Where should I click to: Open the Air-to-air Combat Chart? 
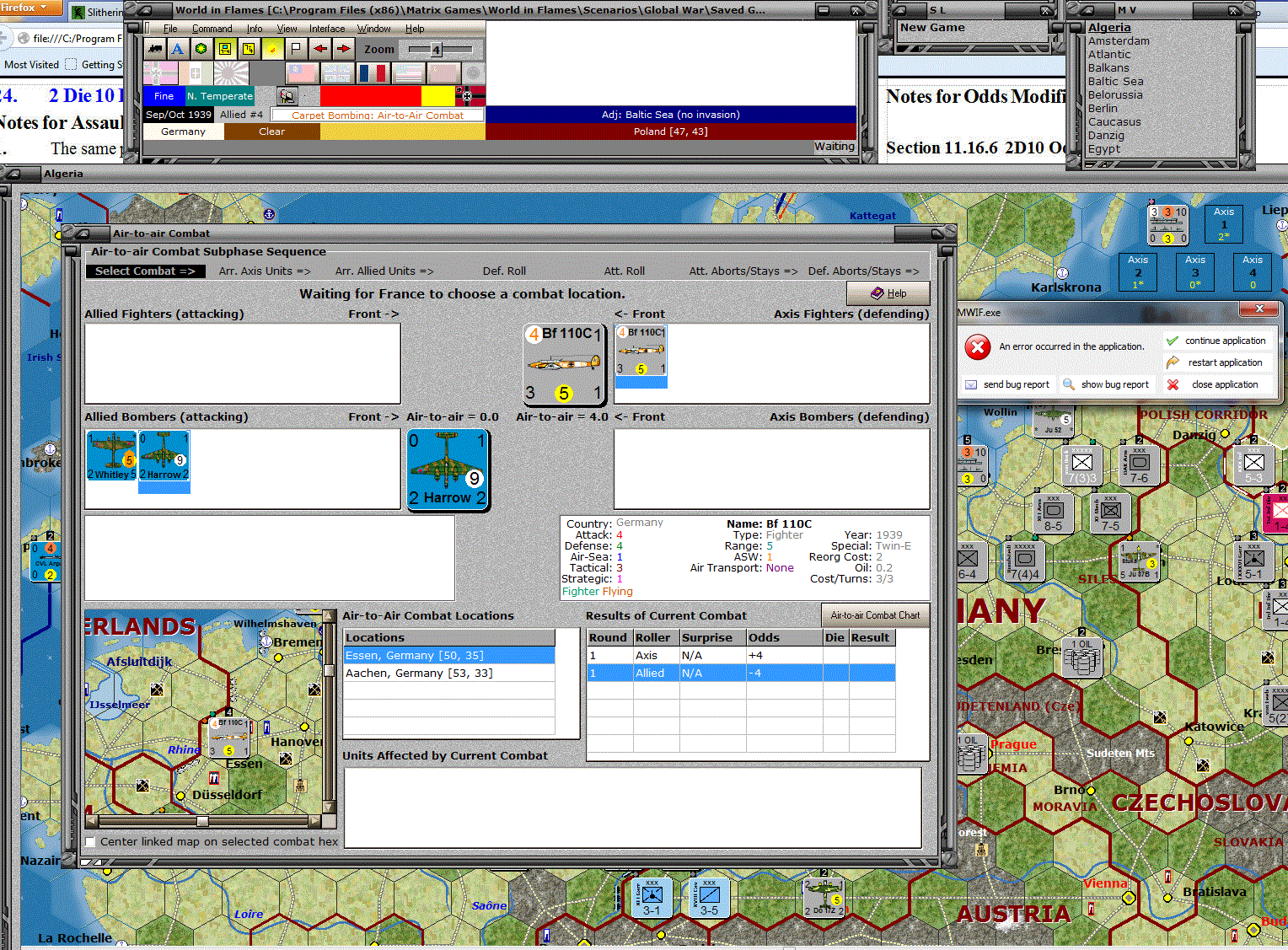click(876, 615)
